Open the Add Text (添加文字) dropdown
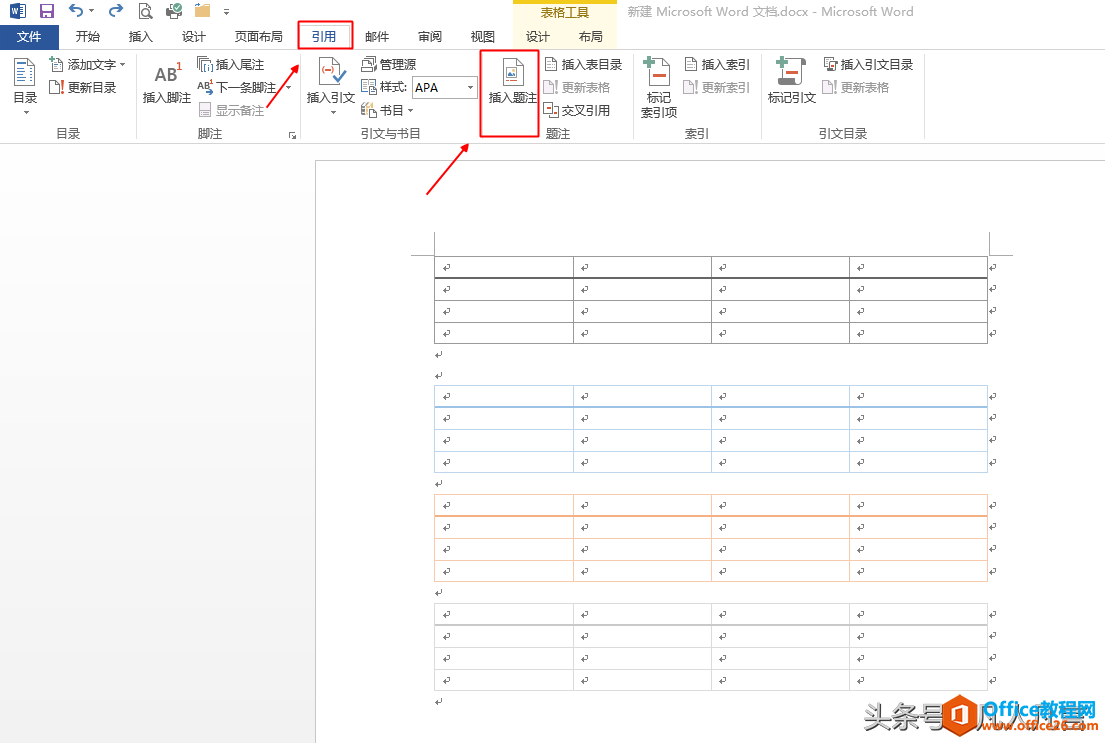The width and height of the screenshot is (1105, 743). [88, 65]
